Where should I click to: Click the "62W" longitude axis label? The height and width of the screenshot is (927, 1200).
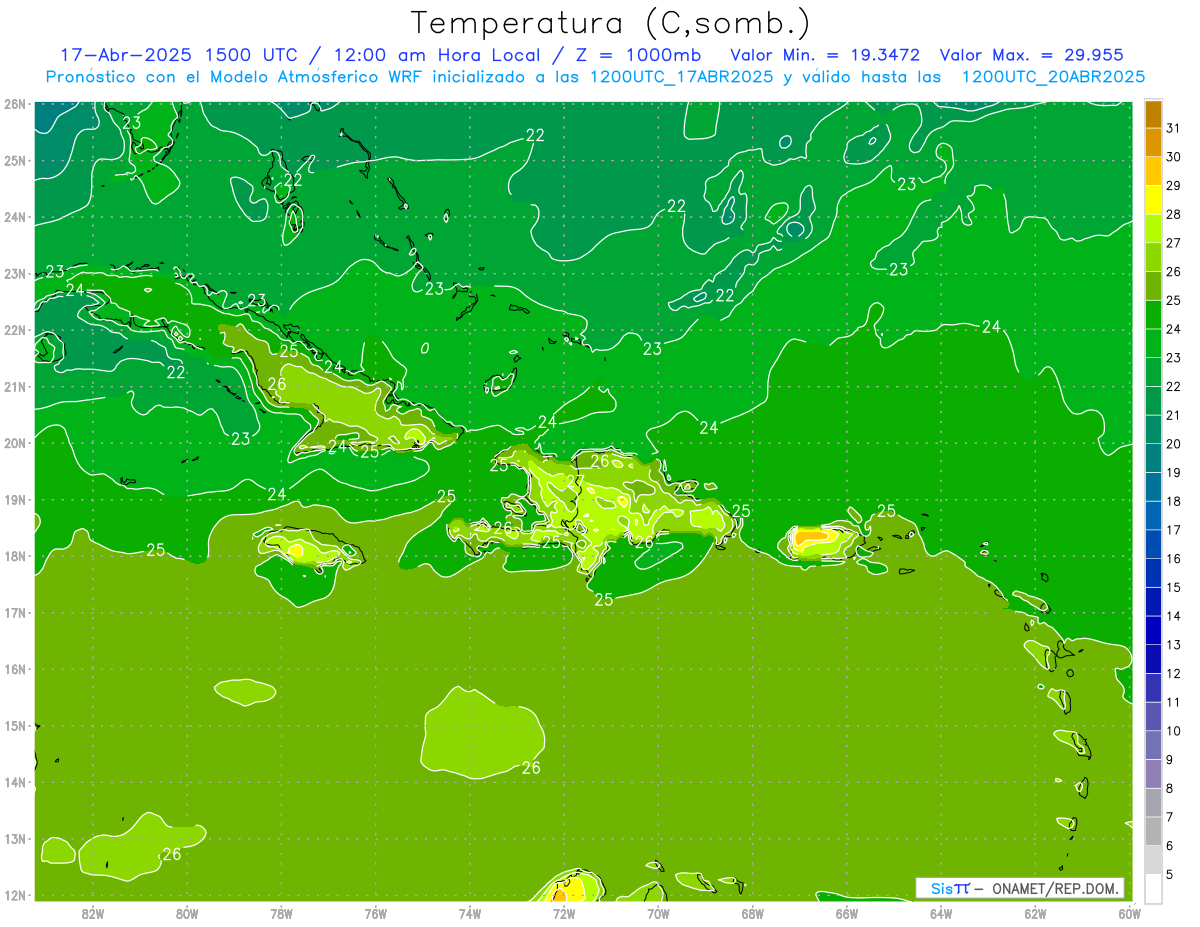1035,913
